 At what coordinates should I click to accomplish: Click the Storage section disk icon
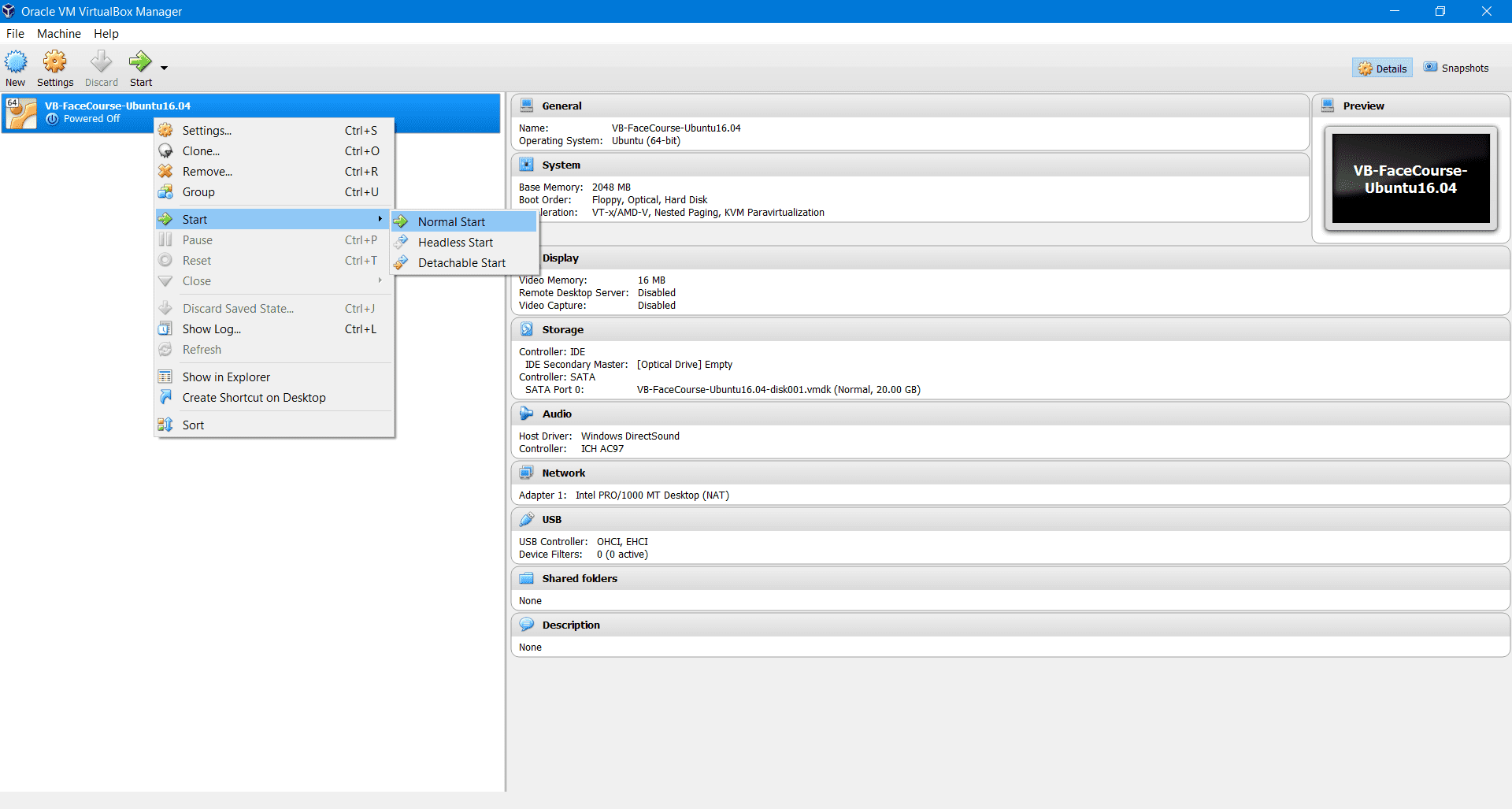point(527,329)
